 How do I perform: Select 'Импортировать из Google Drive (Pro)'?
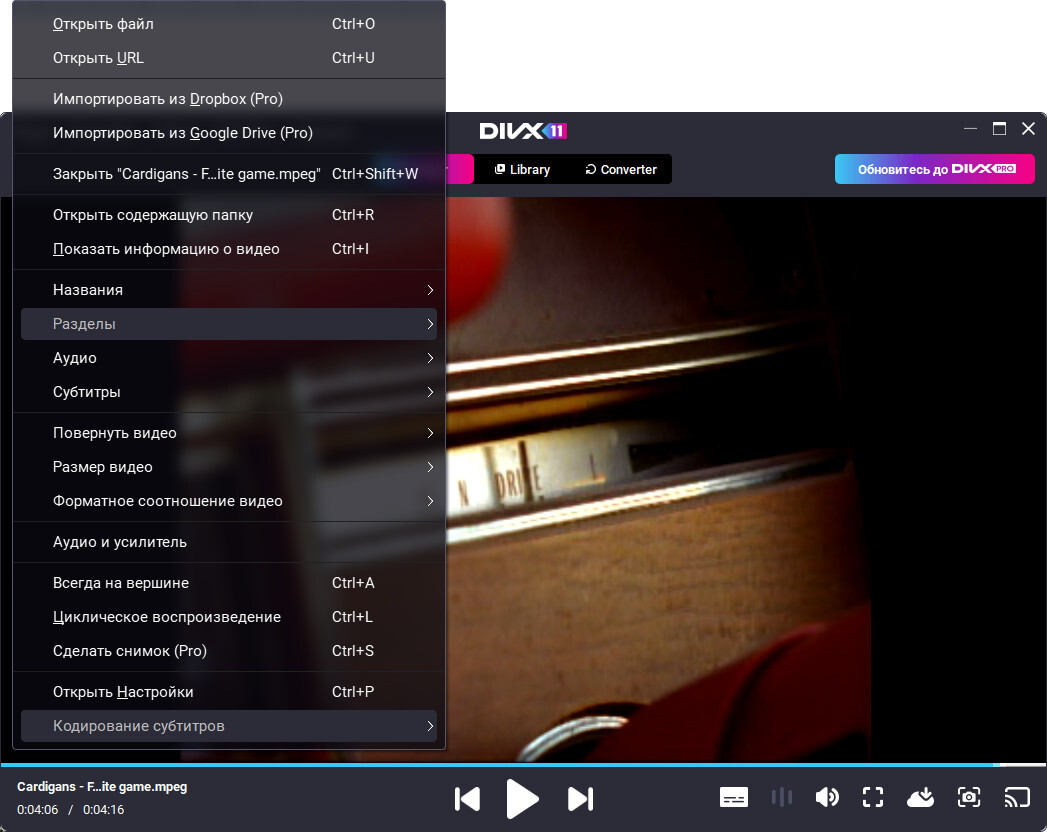229,133
